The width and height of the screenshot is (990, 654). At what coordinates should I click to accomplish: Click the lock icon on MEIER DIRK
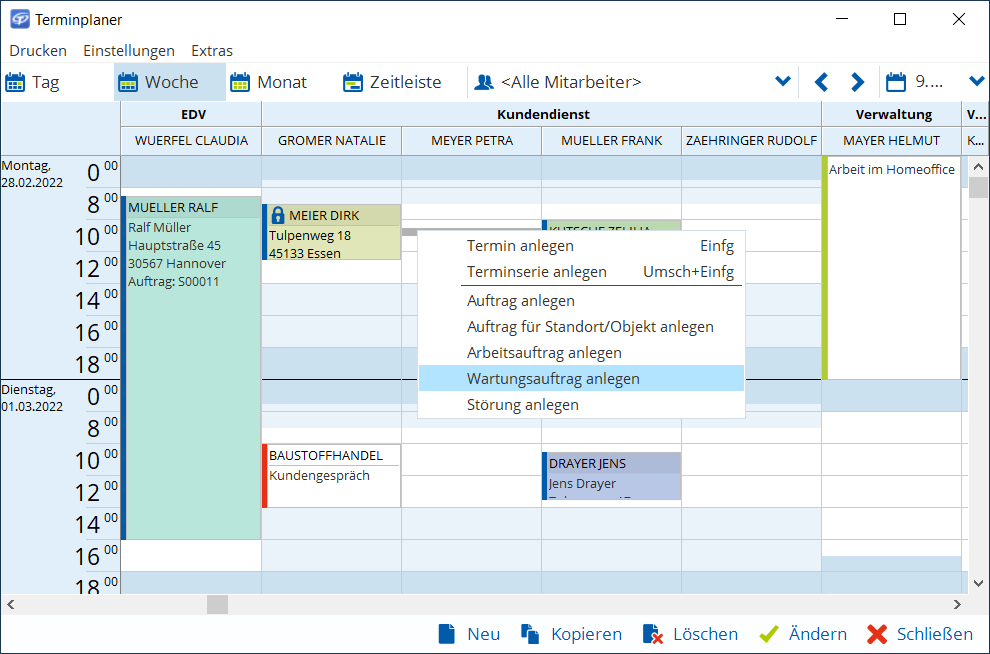pos(278,215)
